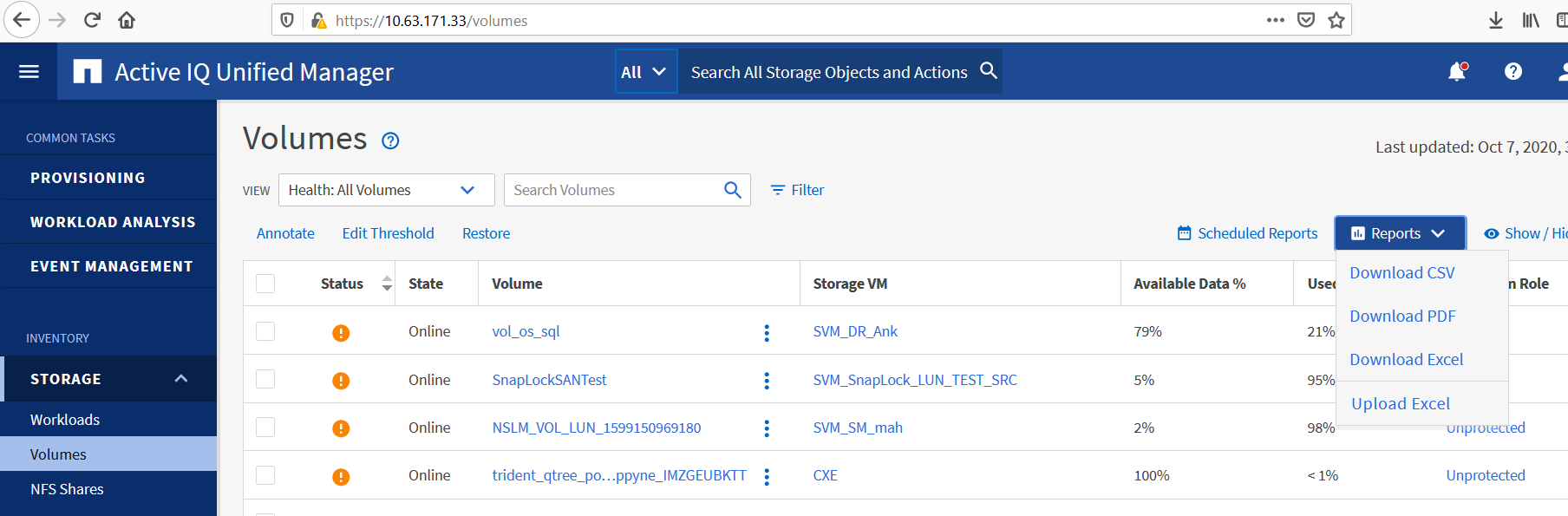Screen dimensions: 1568x516
Task: Open the Health: All Volumes view dropdown
Action: pos(386,190)
